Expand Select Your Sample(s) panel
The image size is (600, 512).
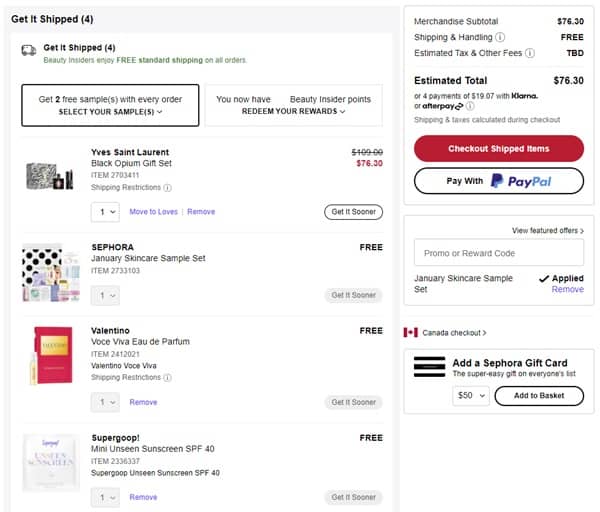click(116, 112)
